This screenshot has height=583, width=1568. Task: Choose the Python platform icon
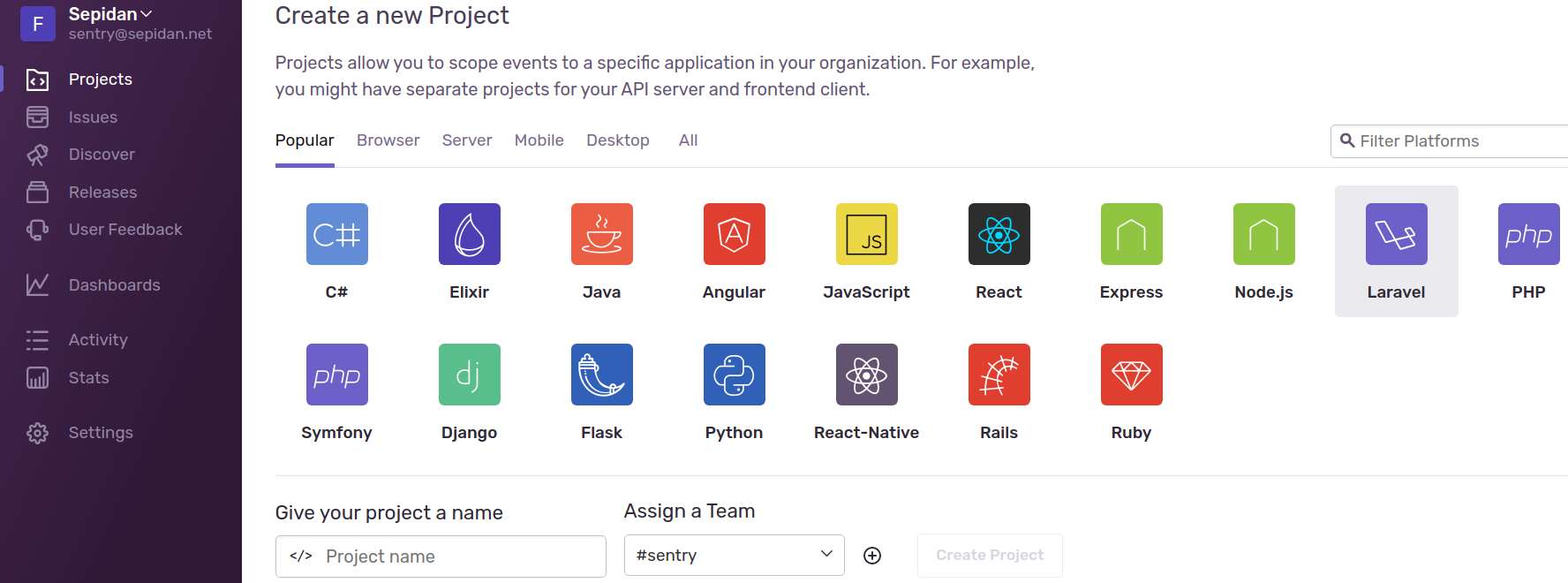tap(734, 375)
